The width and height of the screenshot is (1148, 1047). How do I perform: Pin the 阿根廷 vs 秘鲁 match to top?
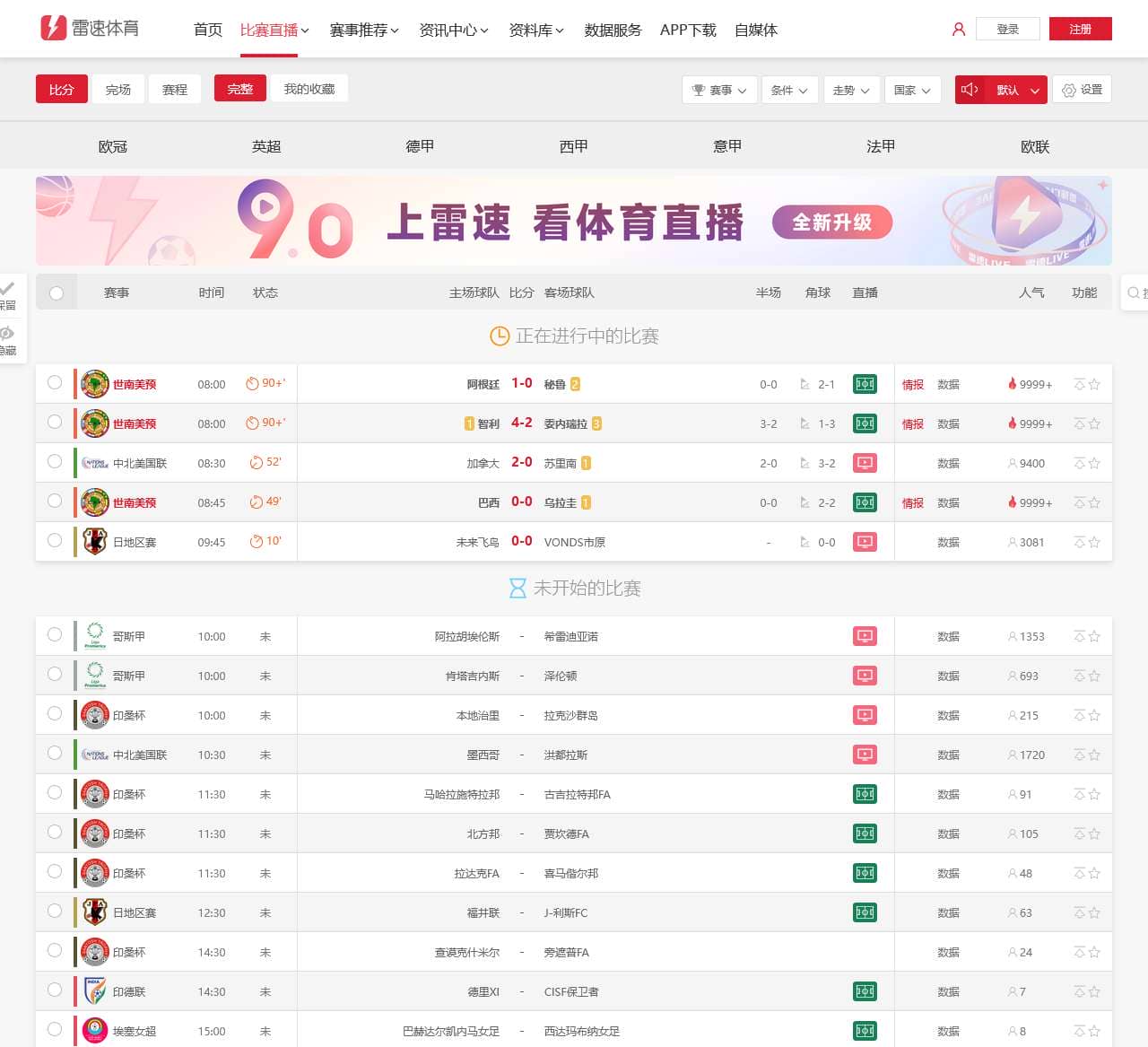[1080, 384]
